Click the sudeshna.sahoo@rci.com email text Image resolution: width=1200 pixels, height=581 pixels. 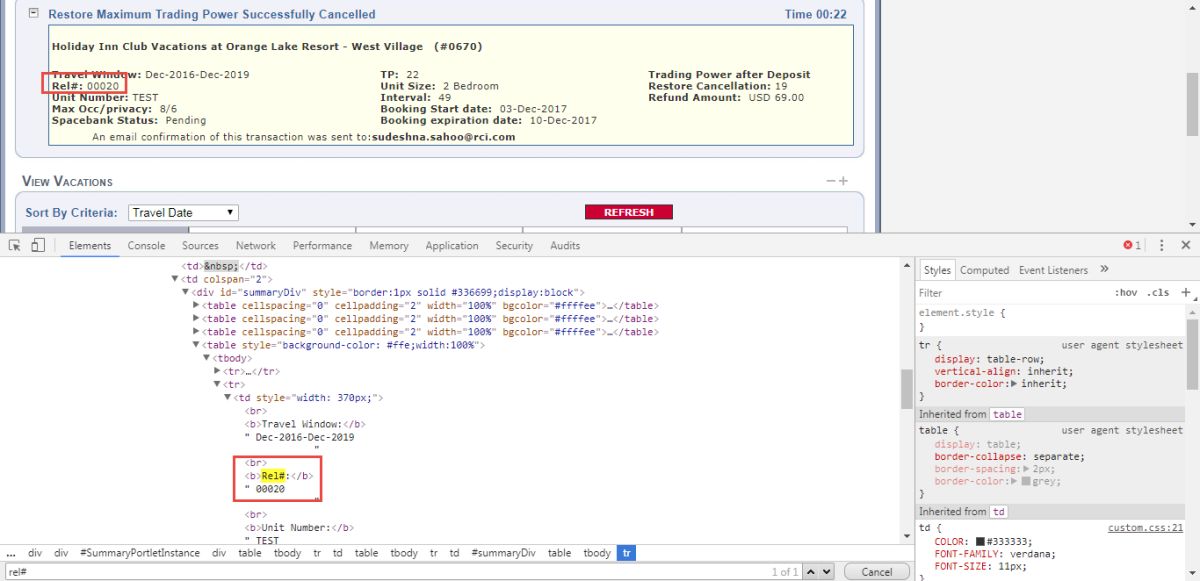click(443, 137)
